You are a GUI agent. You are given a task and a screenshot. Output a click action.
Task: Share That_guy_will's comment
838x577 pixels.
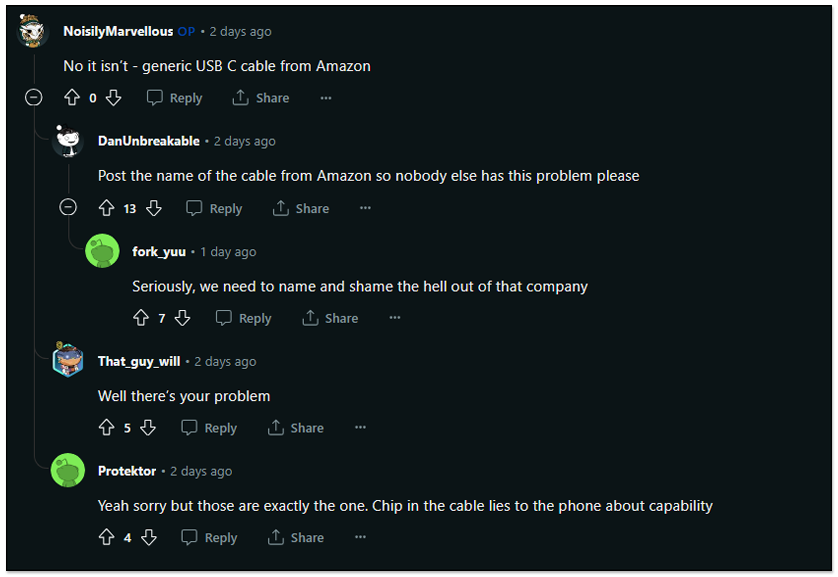click(x=296, y=427)
